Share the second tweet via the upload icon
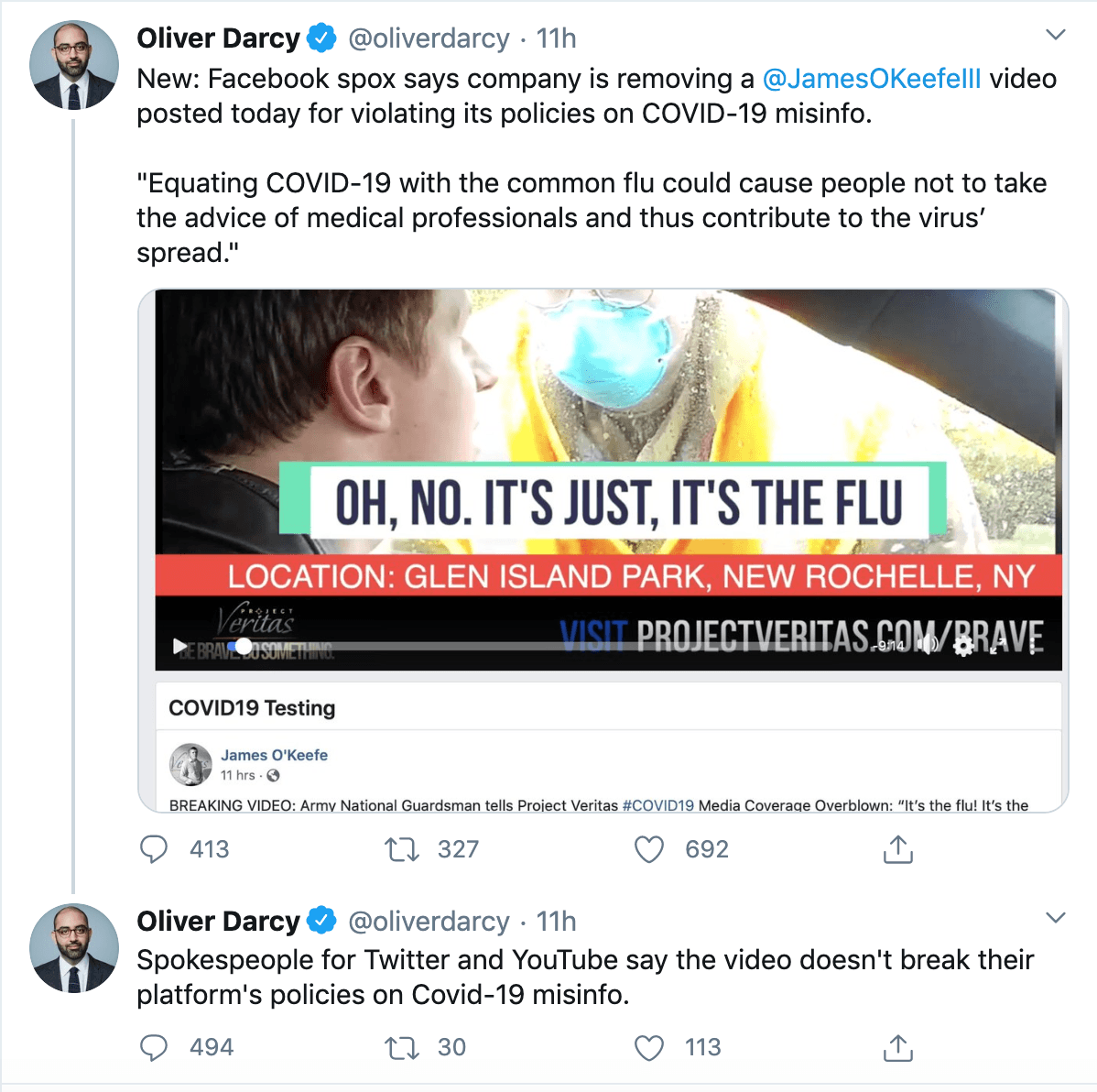This screenshot has width=1097, height=1092. click(898, 1047)
